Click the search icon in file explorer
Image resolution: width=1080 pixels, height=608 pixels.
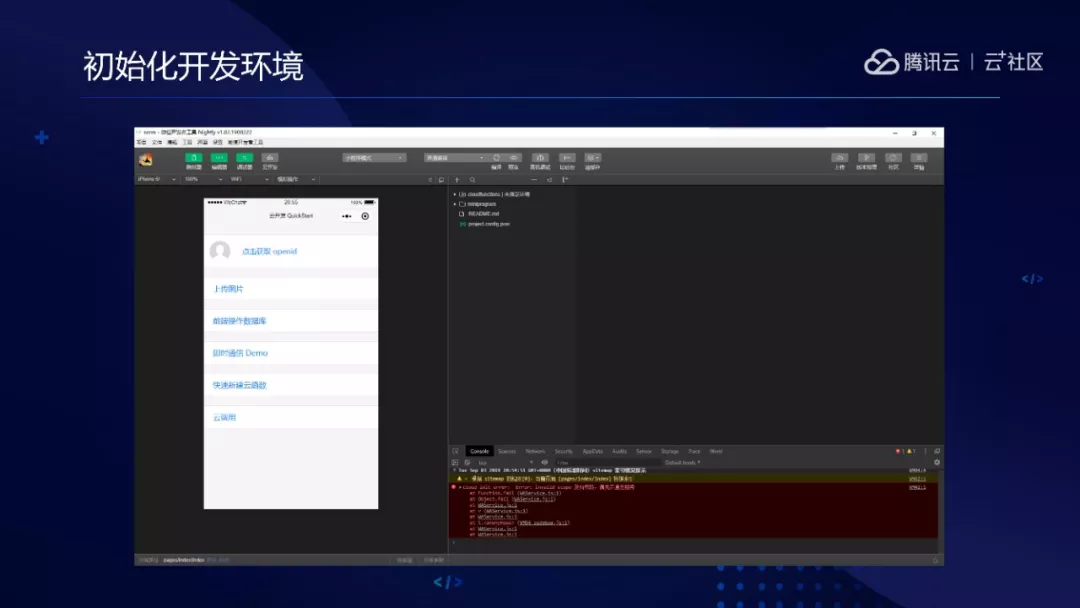472,180
